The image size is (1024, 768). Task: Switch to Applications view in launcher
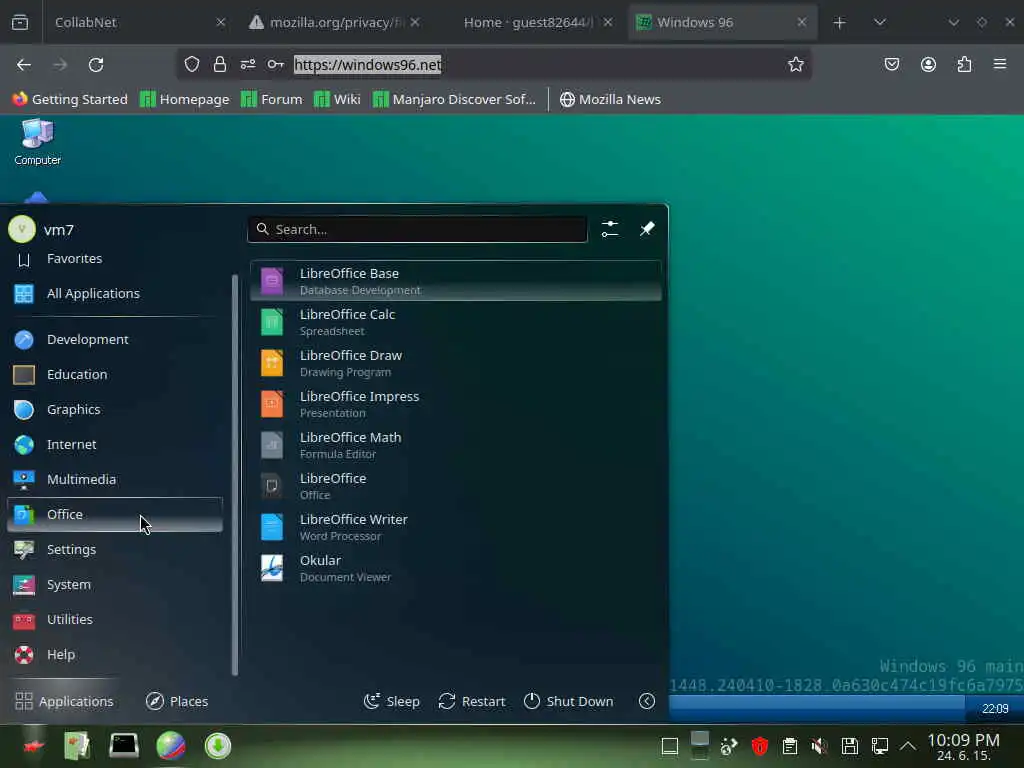click(x=64, y=701)
